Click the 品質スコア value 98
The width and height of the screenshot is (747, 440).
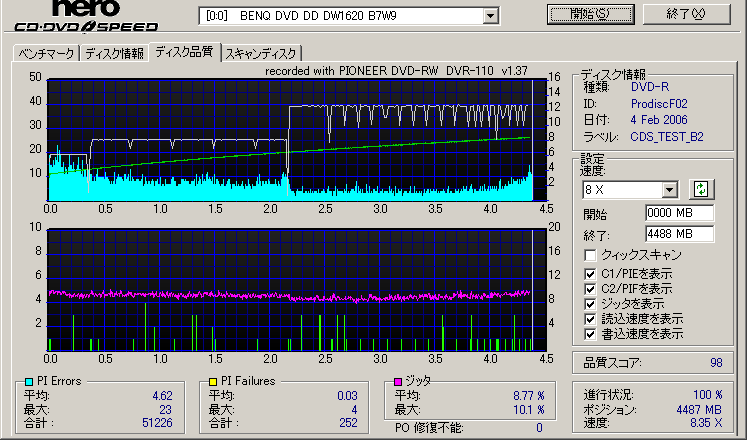[716, 363]
